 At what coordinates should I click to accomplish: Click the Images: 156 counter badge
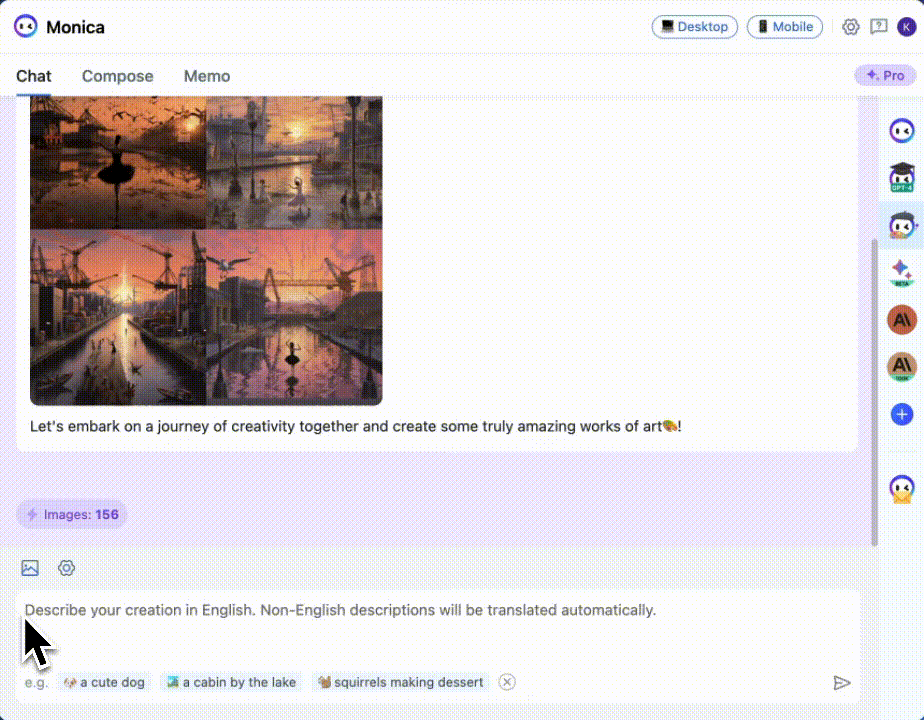click(x=71, y=514)
